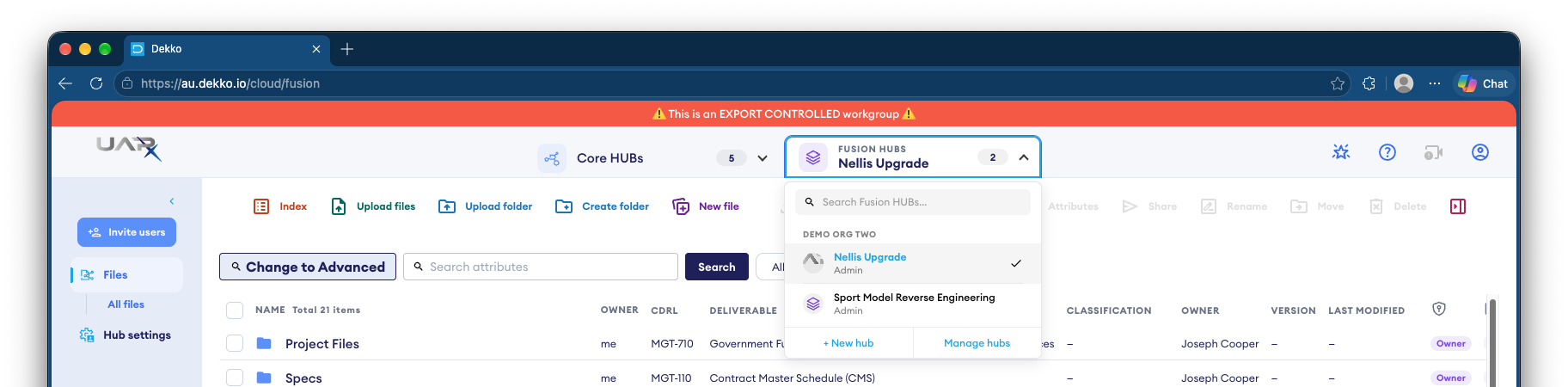Click the grayed Share action
The image size is (1568, 387).
[x=1149, y=206]
